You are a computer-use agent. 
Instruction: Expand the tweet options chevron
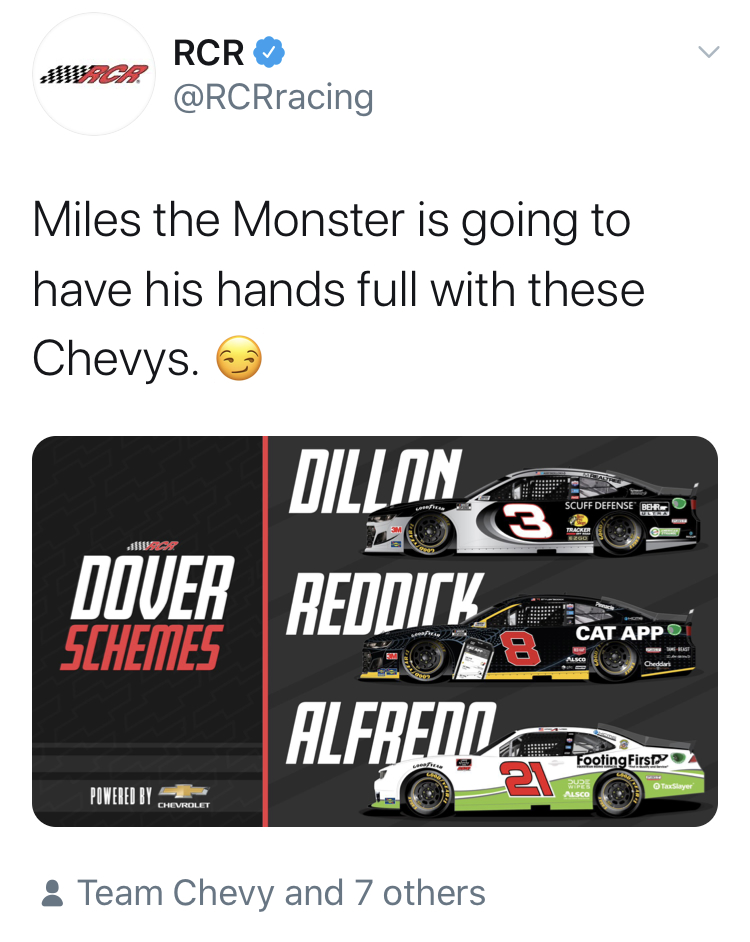click(709, 52)
